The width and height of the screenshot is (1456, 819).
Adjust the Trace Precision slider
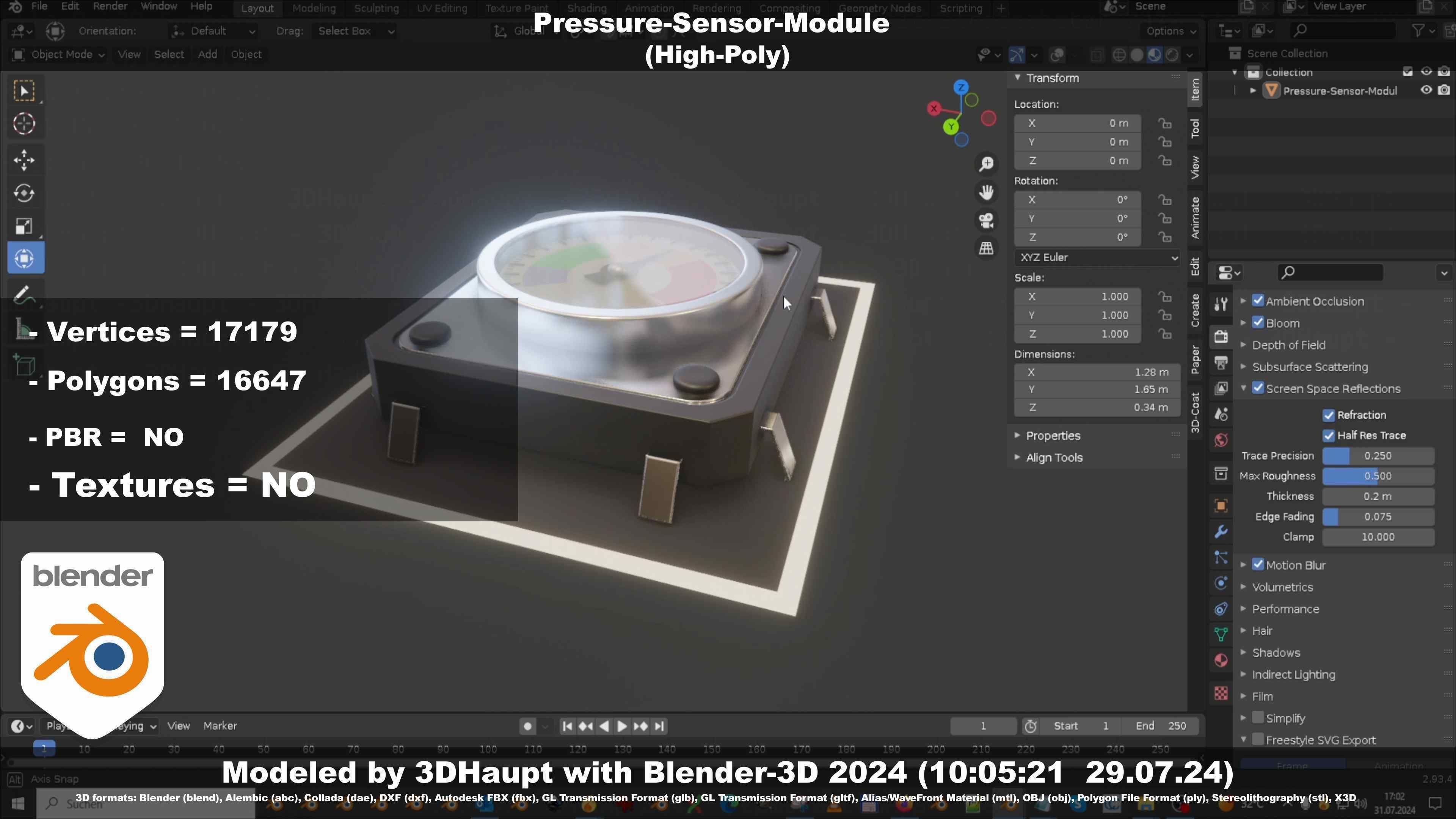(x=1378, y=456)
